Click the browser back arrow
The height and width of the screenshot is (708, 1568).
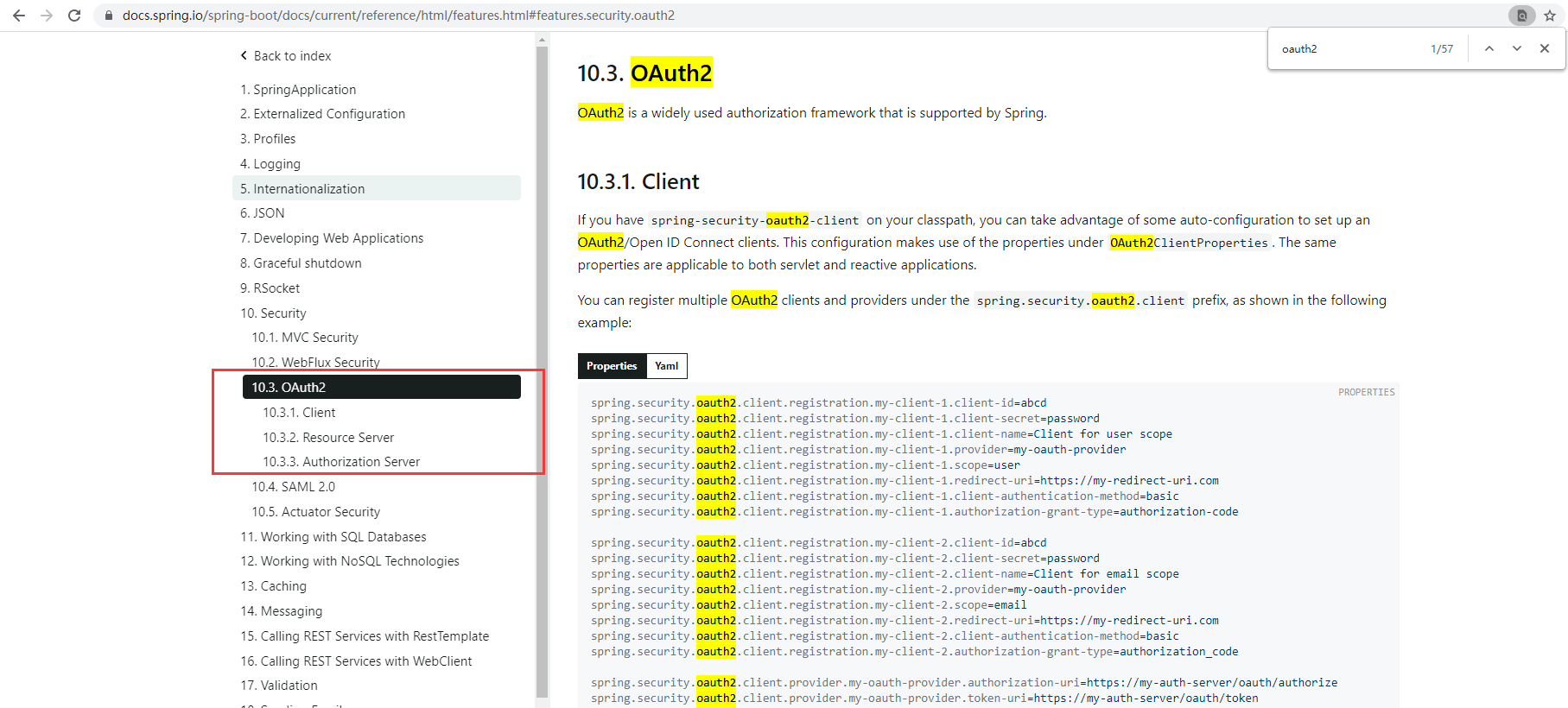click(19, 16)
